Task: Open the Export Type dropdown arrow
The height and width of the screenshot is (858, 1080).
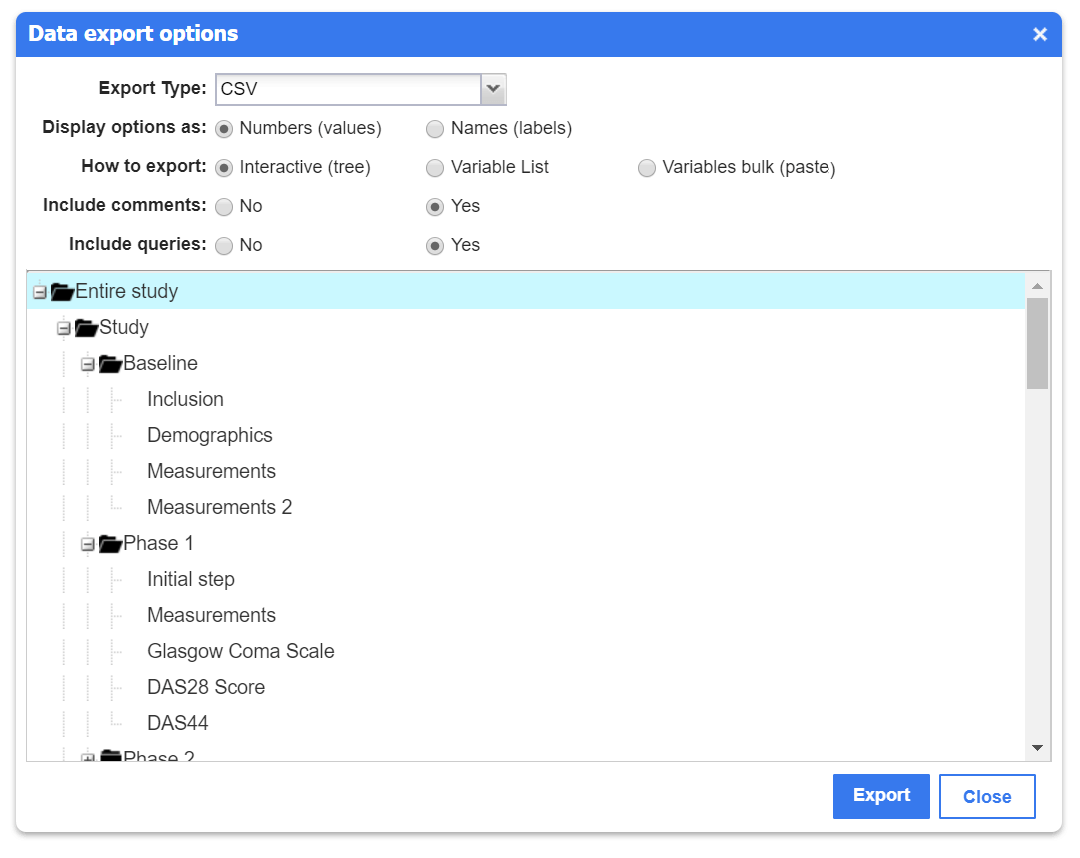Action: click(x=493, y=90)
